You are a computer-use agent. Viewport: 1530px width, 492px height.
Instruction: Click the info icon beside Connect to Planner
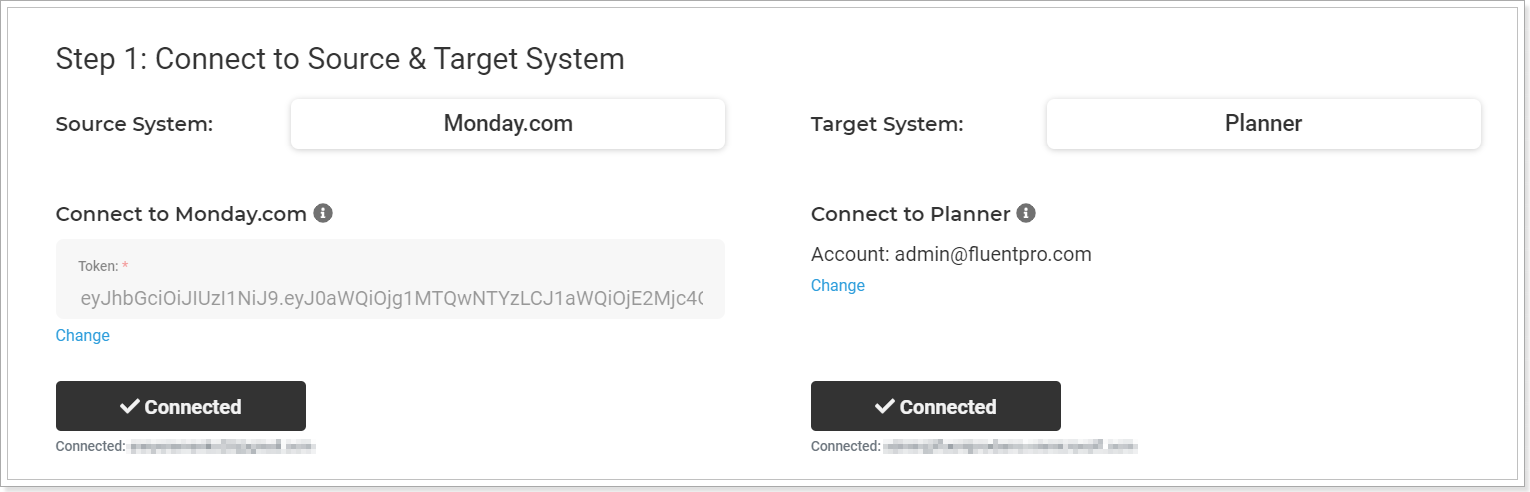(1026, 213)
